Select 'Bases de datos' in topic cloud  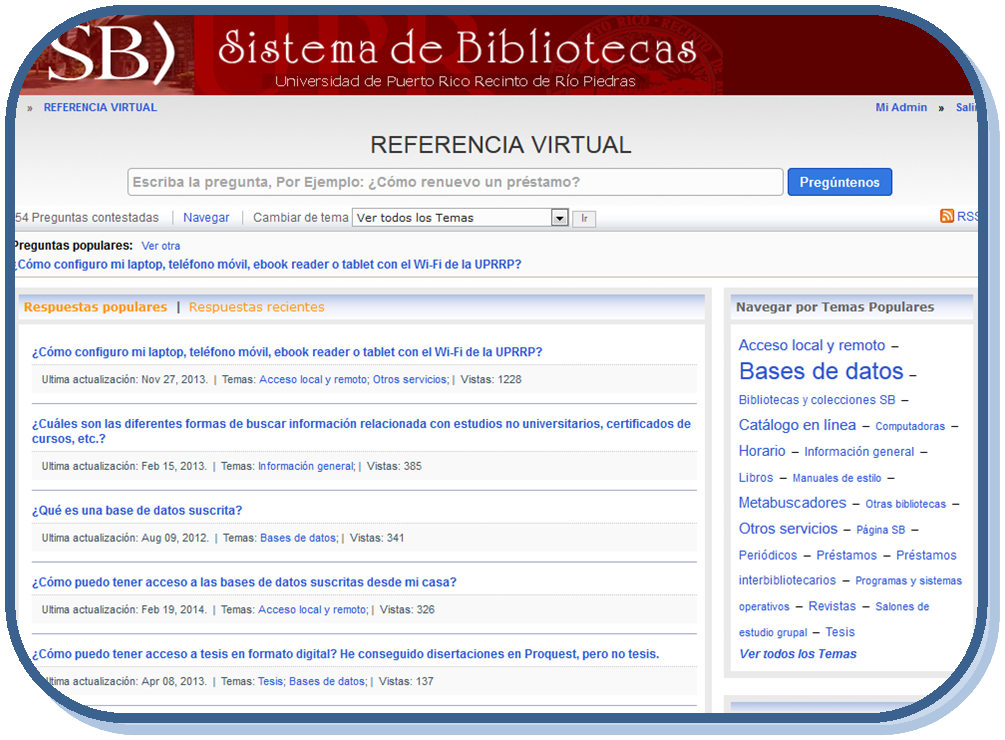click(x=821, y=371)
